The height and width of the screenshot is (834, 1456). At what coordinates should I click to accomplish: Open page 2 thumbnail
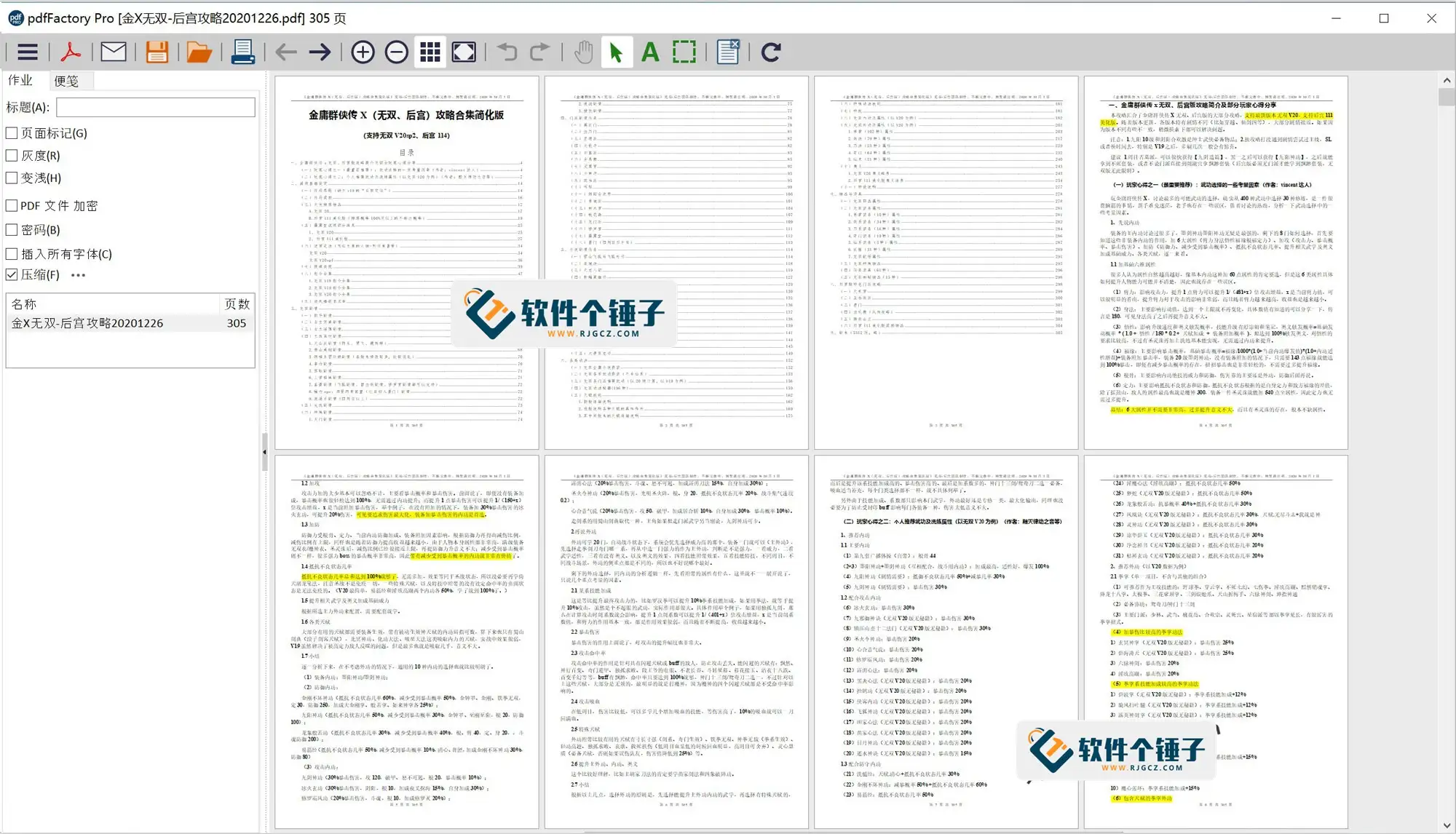pyautogui.click(x=676, y=263)
